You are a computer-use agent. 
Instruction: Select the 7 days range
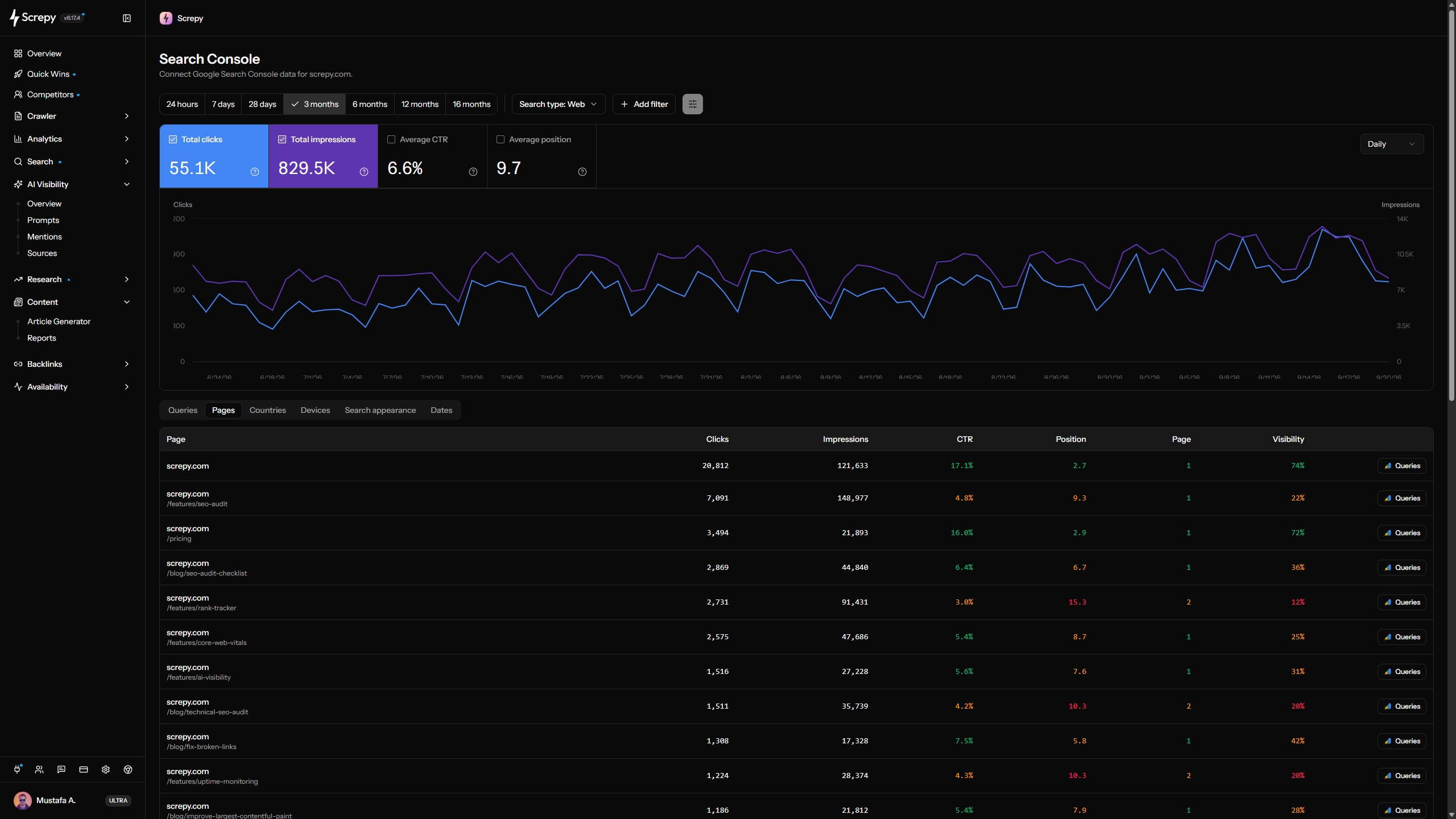coord(223,104)
